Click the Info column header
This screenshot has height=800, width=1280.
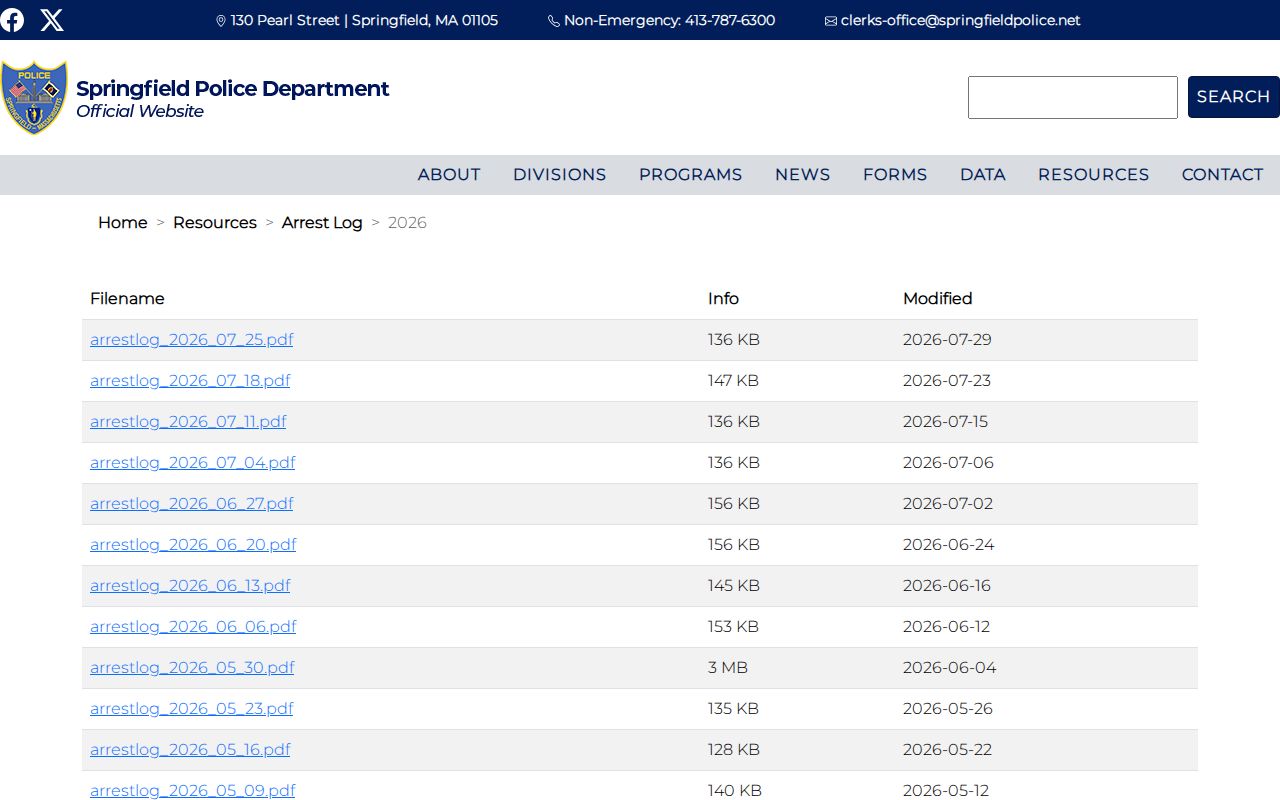(723, 299)
